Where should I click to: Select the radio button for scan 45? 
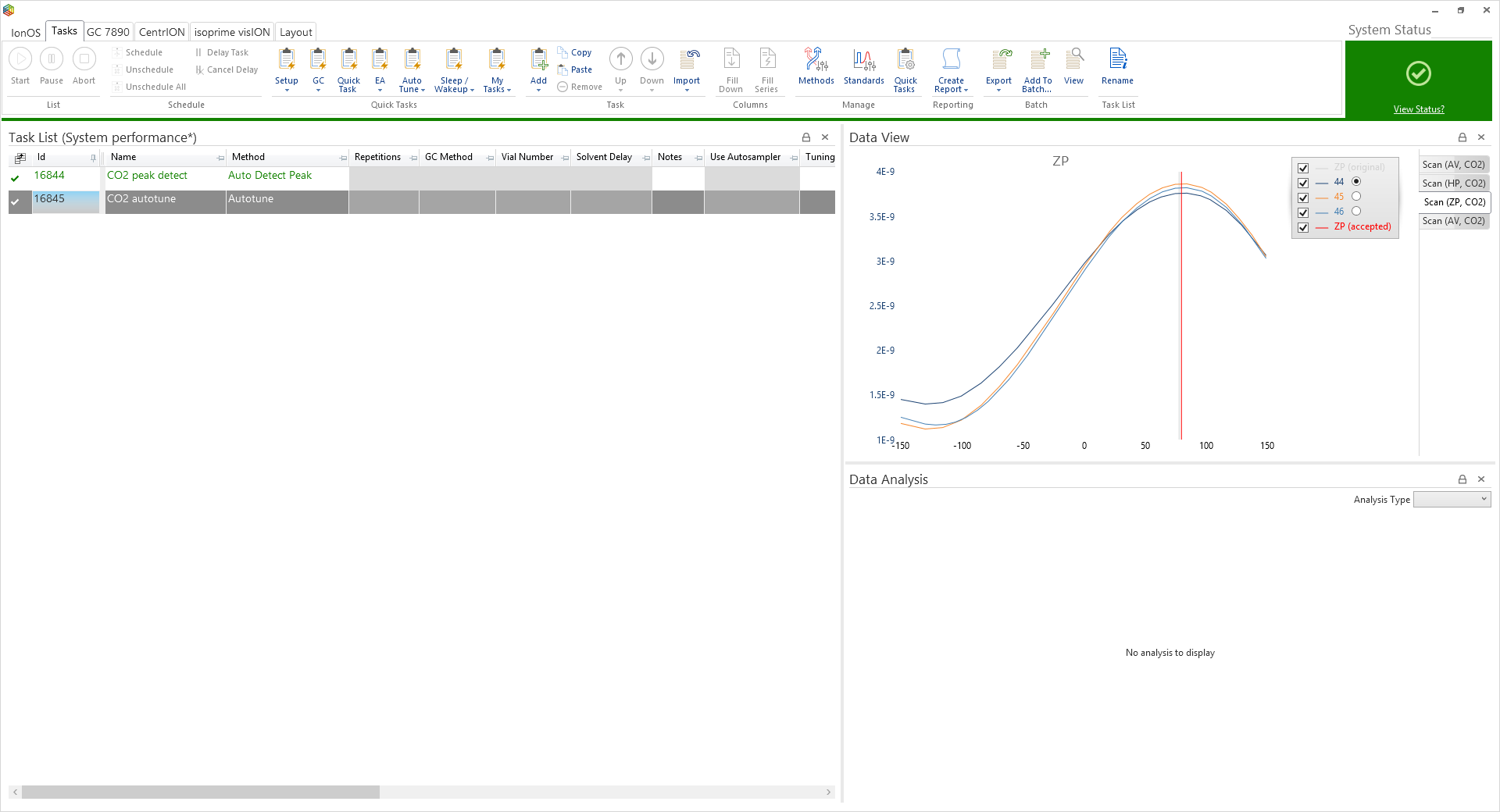click(x=1356, y=197)
